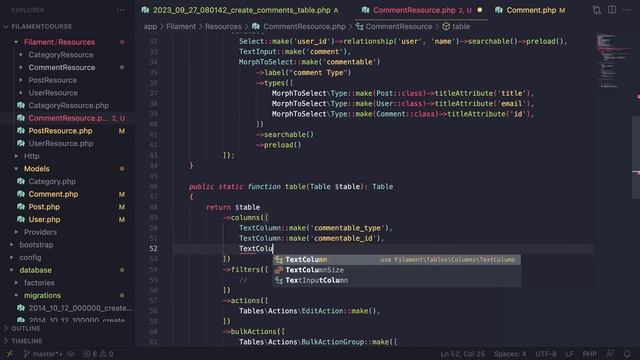Image resolution: width=640 pixels, height=360 pixels.
Task: Expand the factories folder
Action: point(16,282)
